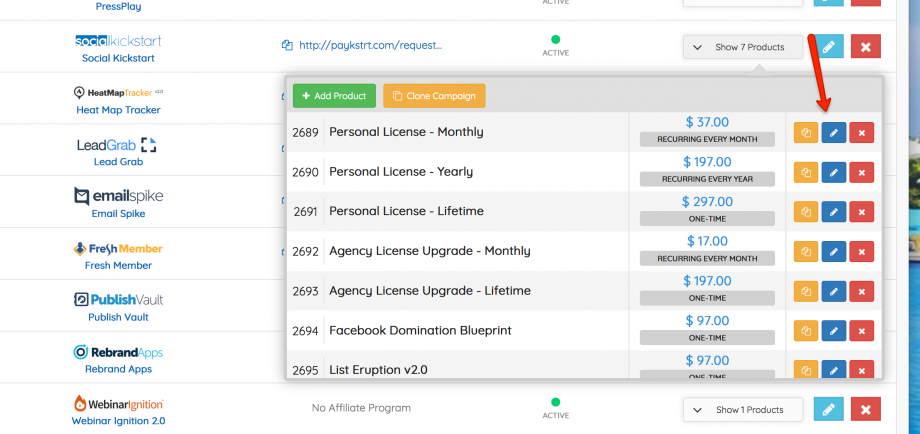Screen dimensions: 920x434
Task: Clone product 2693 Agency License Upgrade - Lifetime
Action: click(x=806, y=291)
